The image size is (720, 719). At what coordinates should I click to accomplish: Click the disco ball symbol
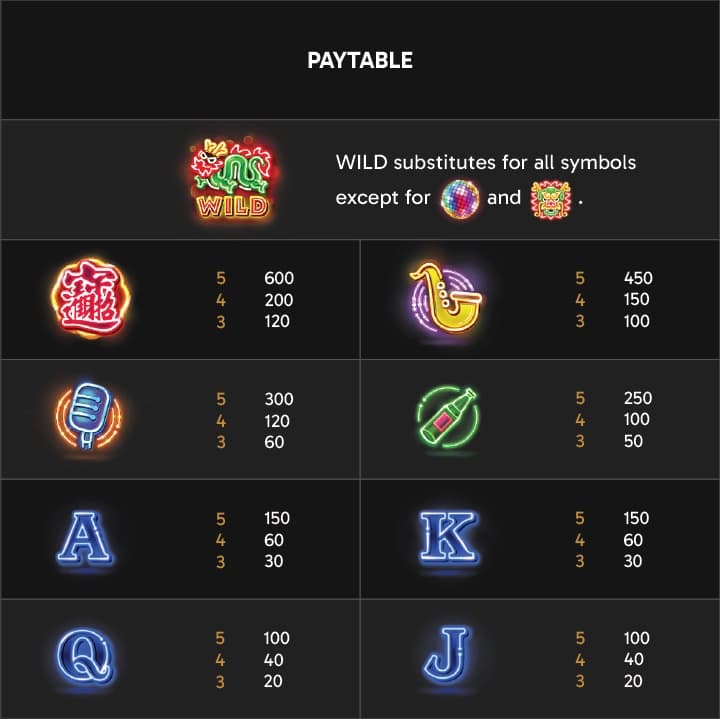(460, 199)
